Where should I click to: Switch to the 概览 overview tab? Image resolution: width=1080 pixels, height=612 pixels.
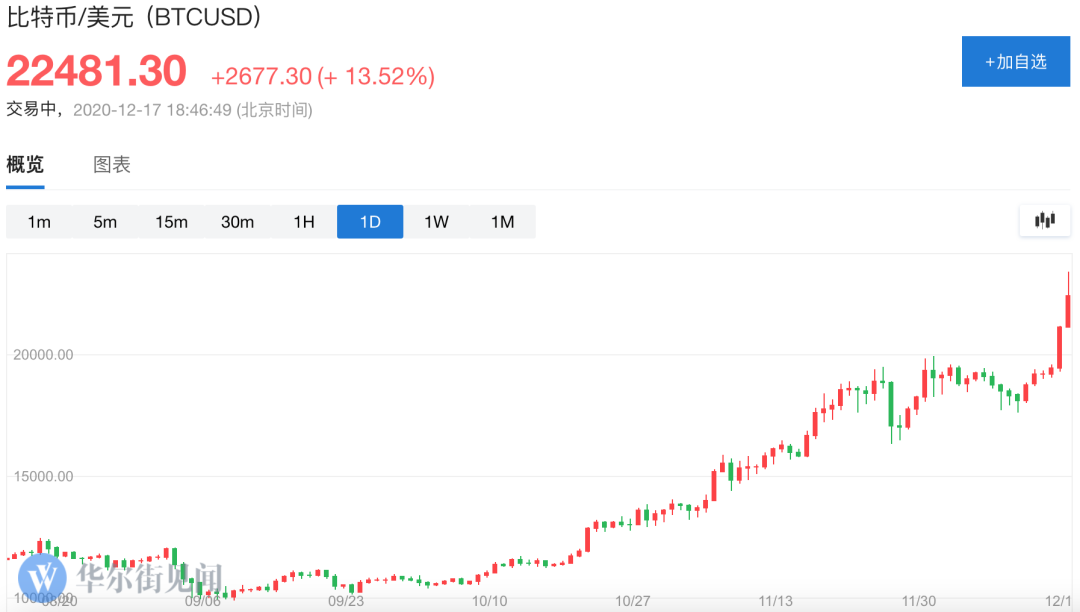click(x=25, y=165)
